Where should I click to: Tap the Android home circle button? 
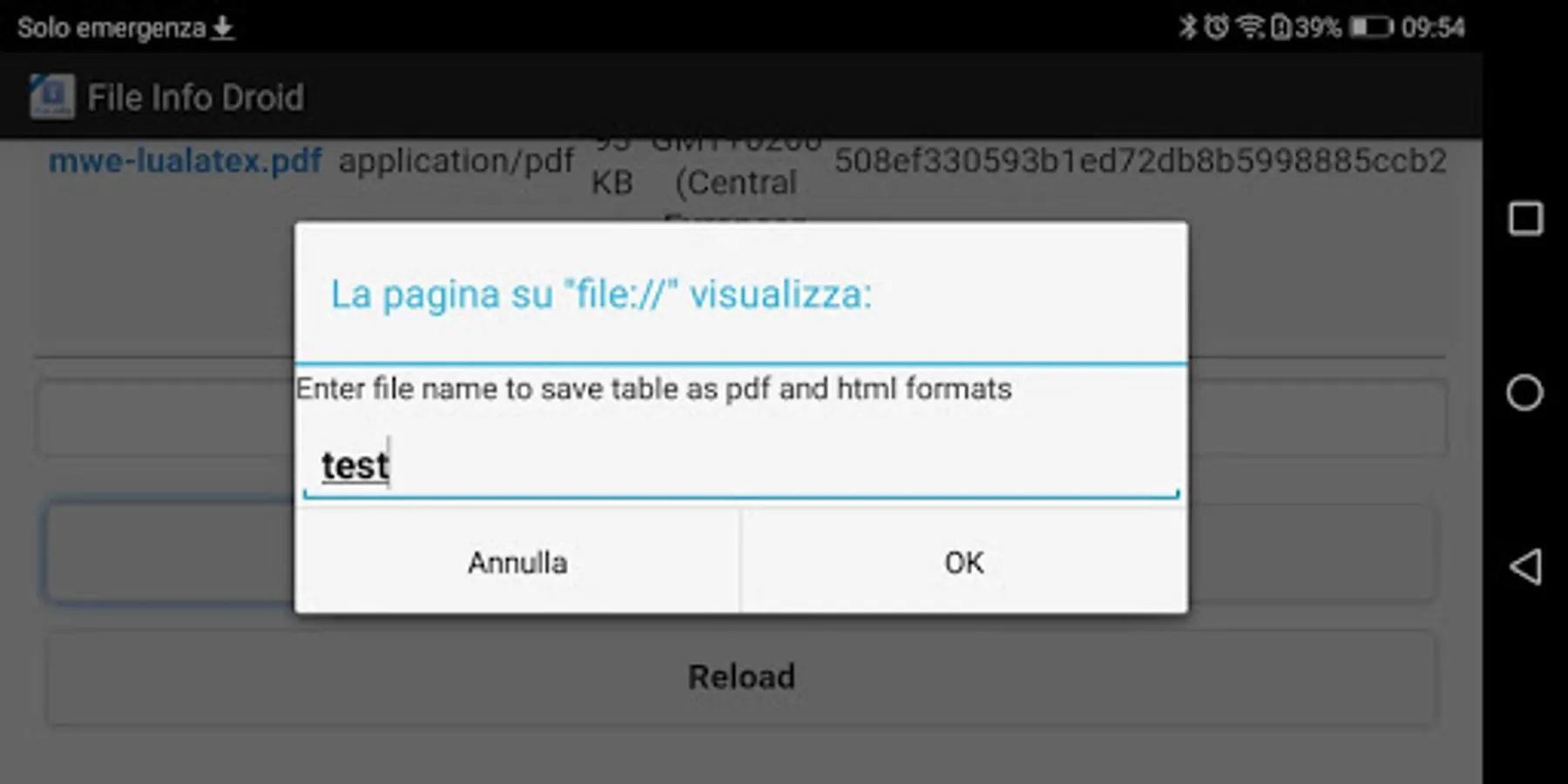coord(1525,393)
